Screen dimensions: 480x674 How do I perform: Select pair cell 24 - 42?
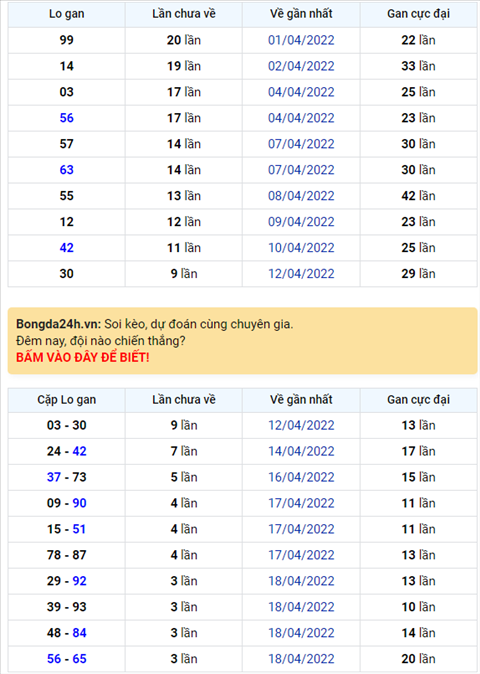click(x=67, y=451)
